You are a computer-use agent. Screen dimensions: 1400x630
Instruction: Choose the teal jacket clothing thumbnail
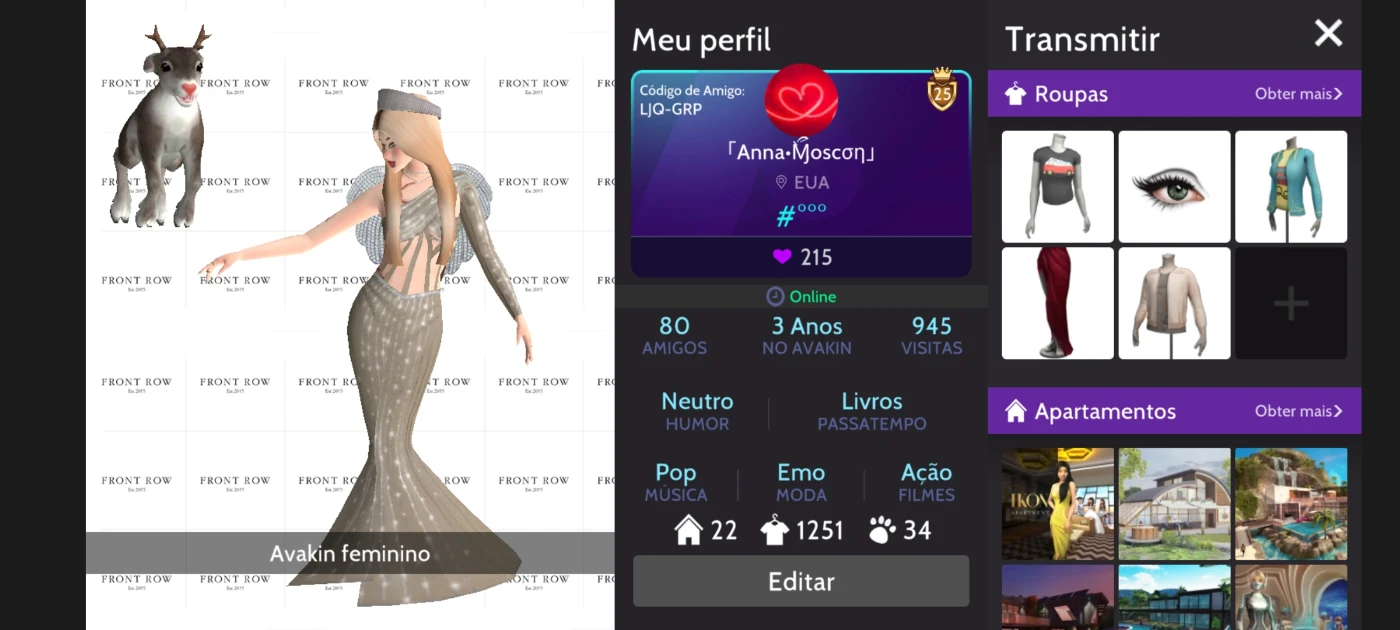click(1291, 187)
